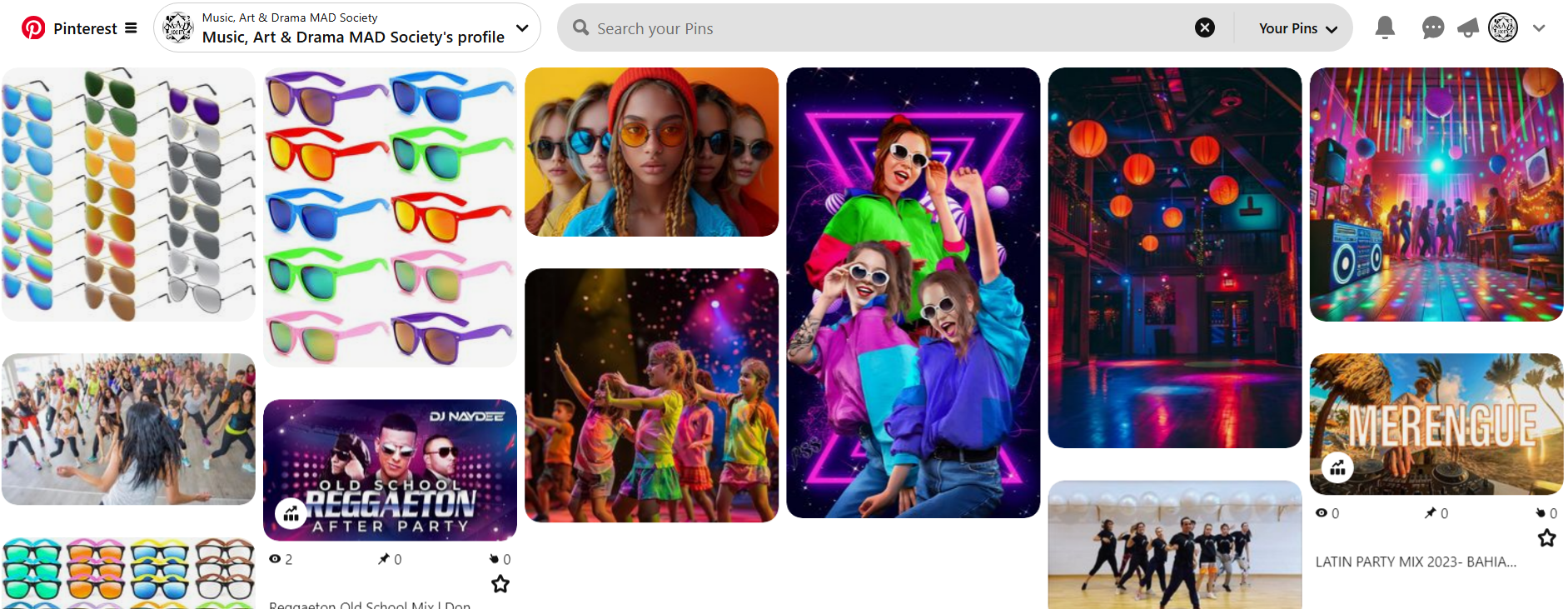Star the LATIN PARTY MIX 2023 pin
Screen dimensions: 1568x609
1546,538
